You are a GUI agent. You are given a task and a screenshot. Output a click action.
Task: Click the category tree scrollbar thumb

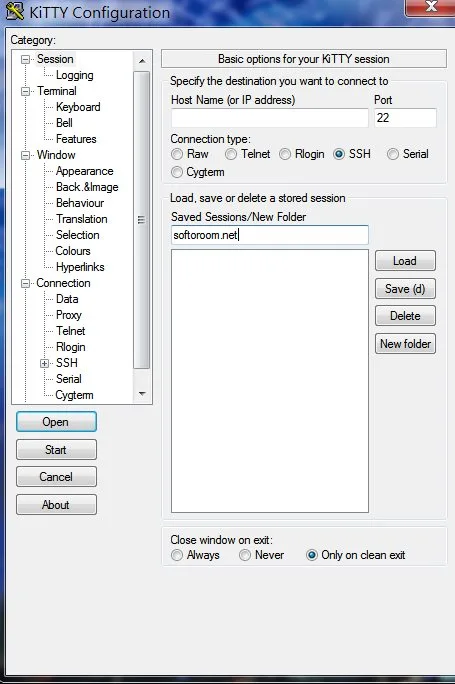coord(142,220)
